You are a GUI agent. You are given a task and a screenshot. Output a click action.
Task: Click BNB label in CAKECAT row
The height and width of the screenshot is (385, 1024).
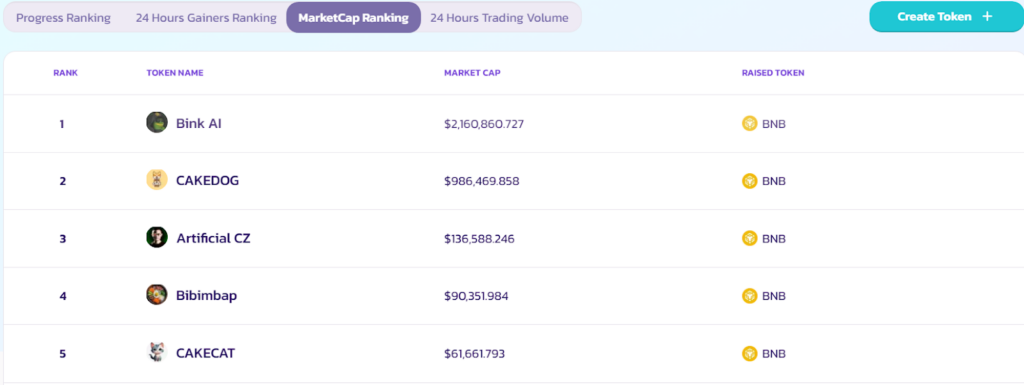click(x=774, y=354)
